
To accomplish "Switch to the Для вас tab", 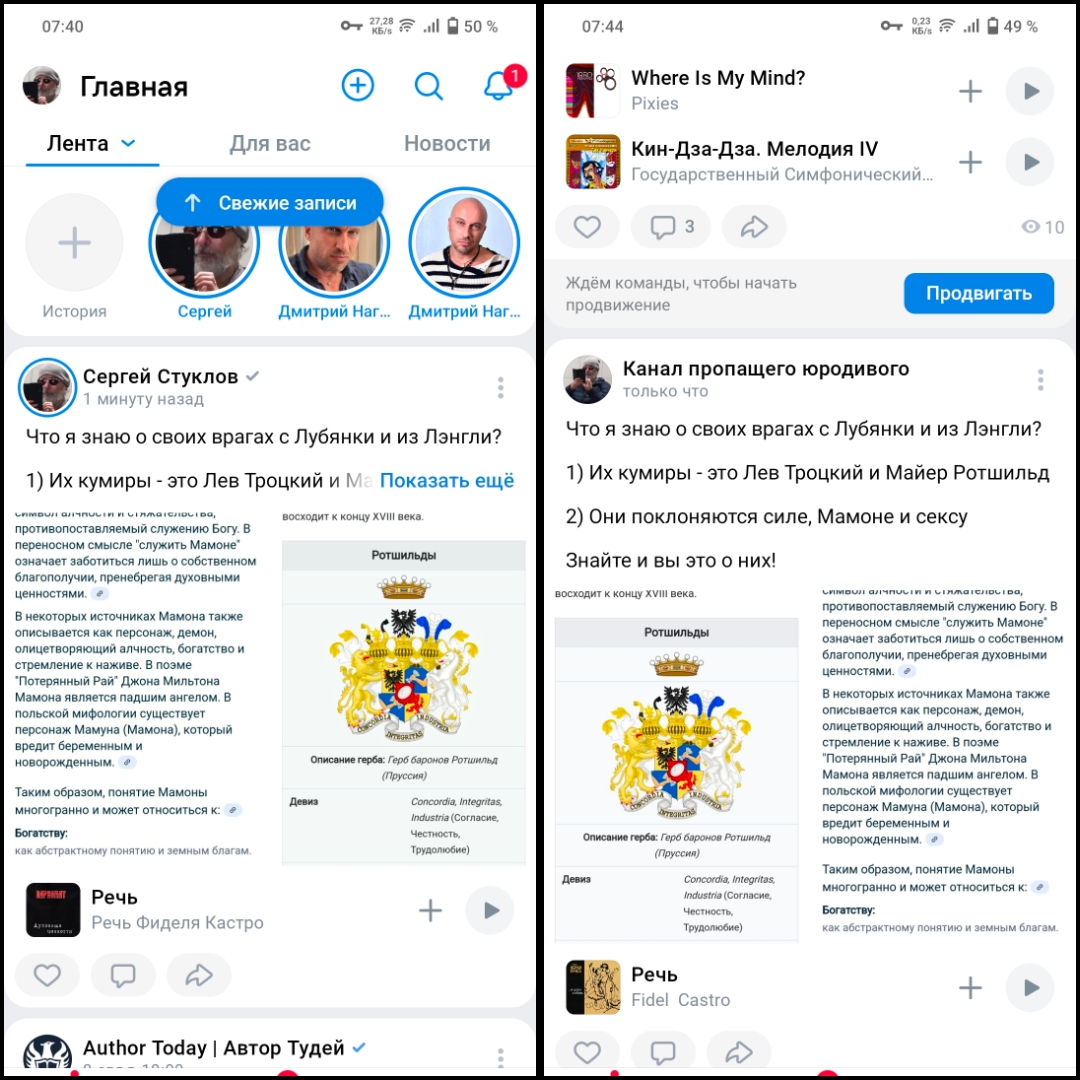I will [x=270, y=143].
